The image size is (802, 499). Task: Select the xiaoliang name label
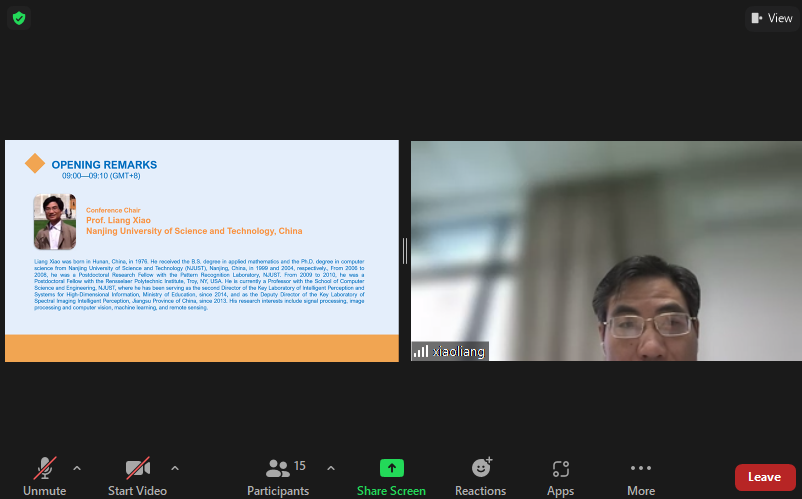tap(459, 351)
